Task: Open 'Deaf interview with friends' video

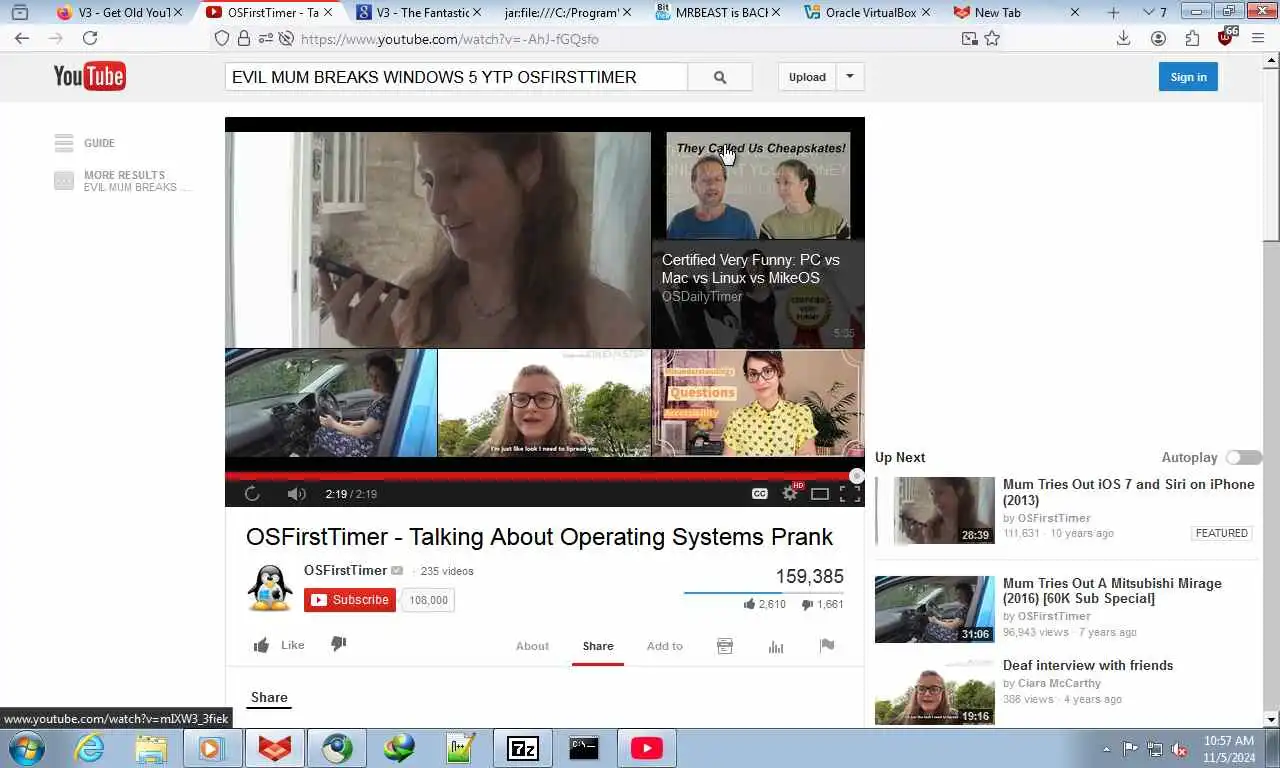Action: (x=1088, y=665)
